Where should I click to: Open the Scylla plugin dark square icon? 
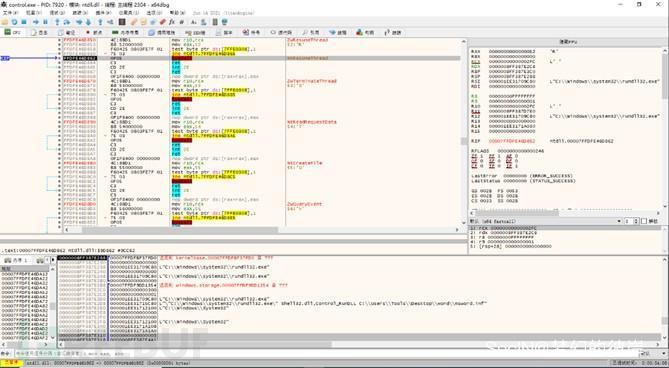122,22
